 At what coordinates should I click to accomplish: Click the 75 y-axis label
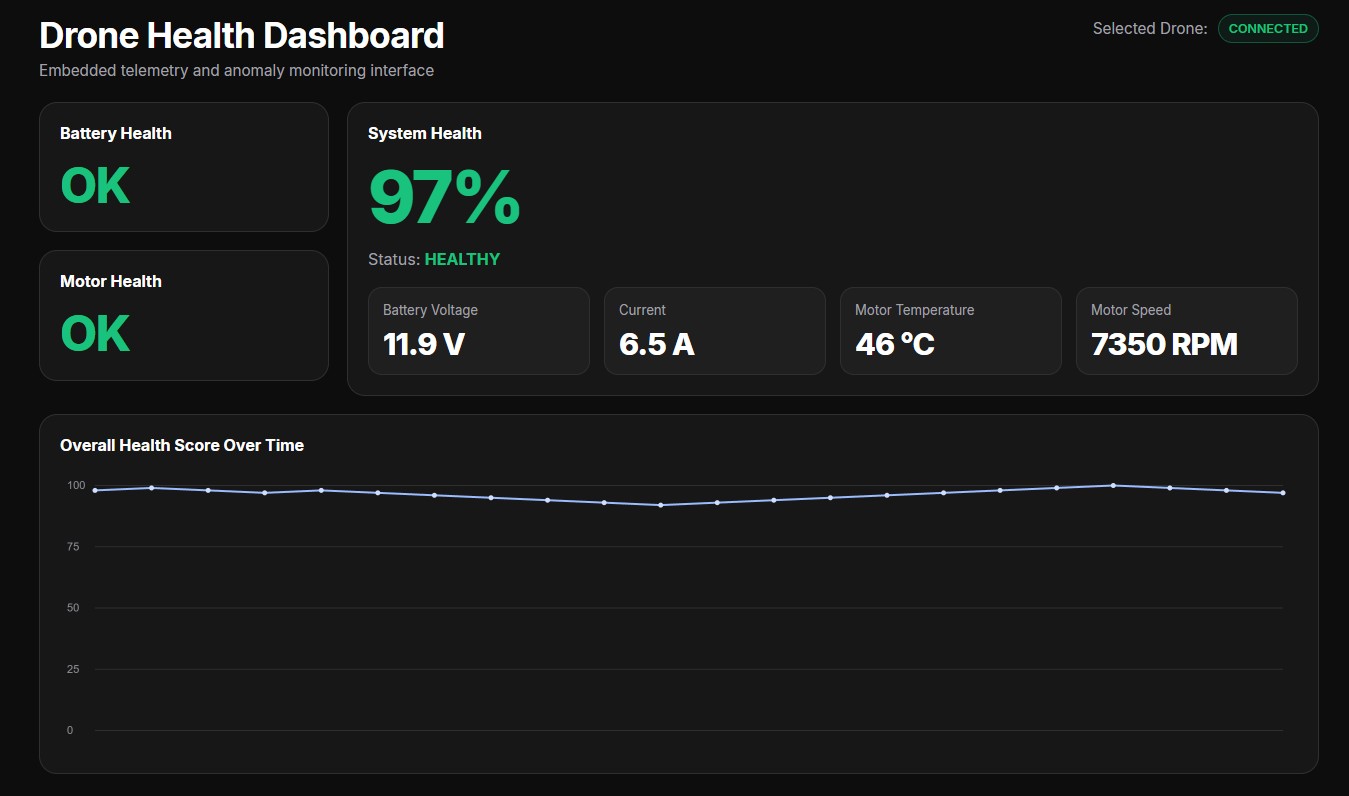73,546
